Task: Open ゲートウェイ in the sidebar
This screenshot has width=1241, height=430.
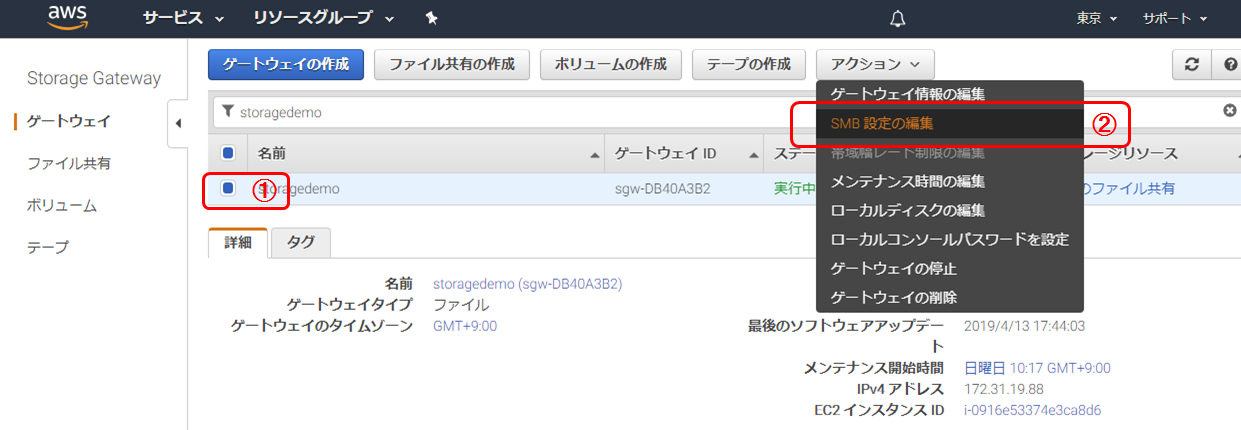Action: coord(69,121)
